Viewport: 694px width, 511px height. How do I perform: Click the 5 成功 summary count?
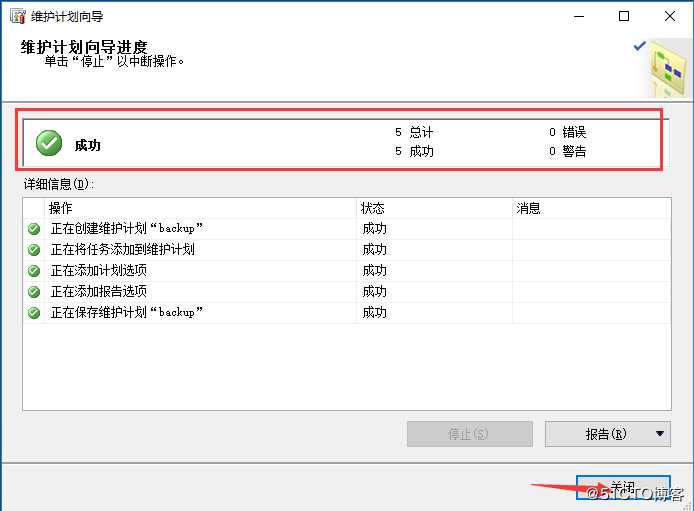tap(414, 151)
